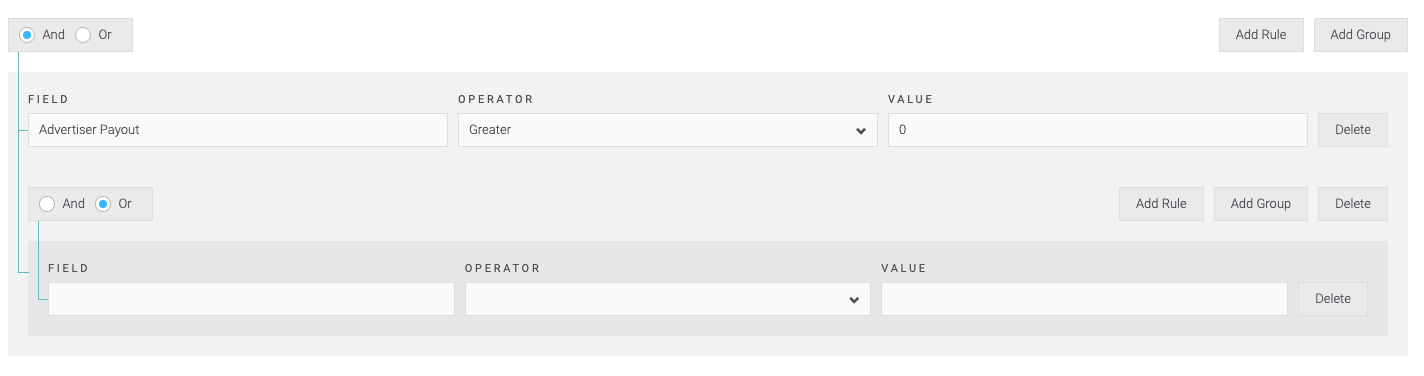Click the value field containing 0
Viewport: 1424px width, 376px height.
coord(1098,130)
